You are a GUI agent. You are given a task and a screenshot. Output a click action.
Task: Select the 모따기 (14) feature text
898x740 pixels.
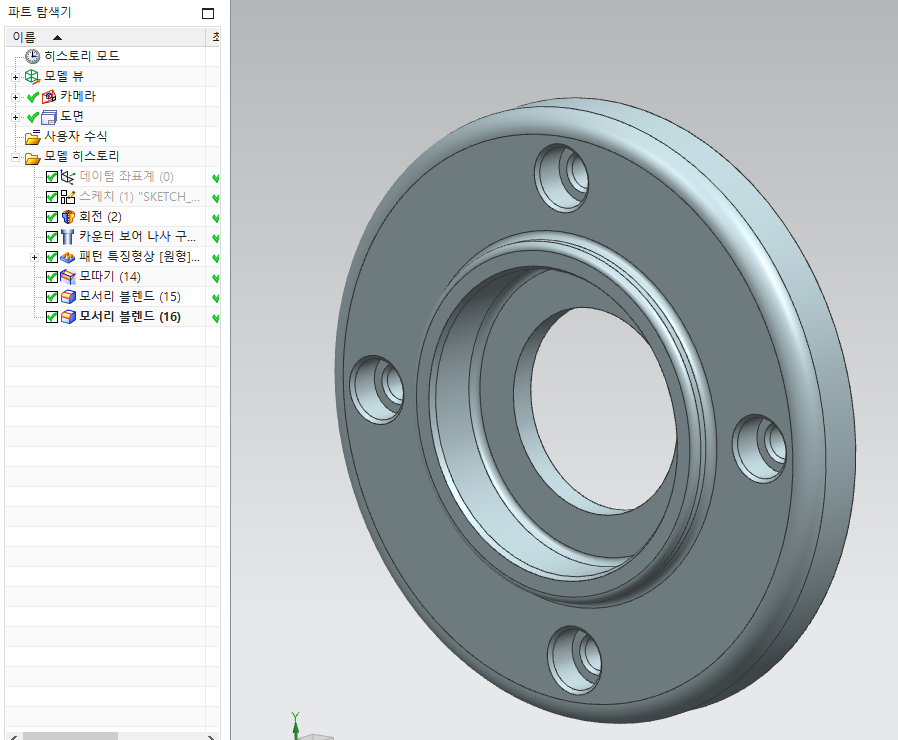pyautogui.click(x=110, y=277)
